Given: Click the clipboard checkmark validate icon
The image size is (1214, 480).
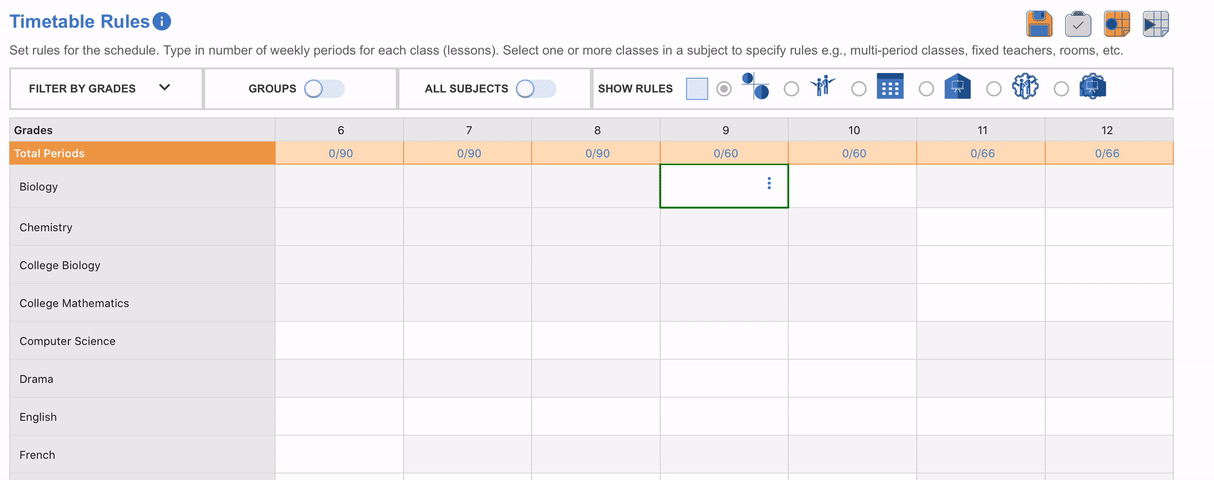Looking at the screenshot, I should (1078, 23).
